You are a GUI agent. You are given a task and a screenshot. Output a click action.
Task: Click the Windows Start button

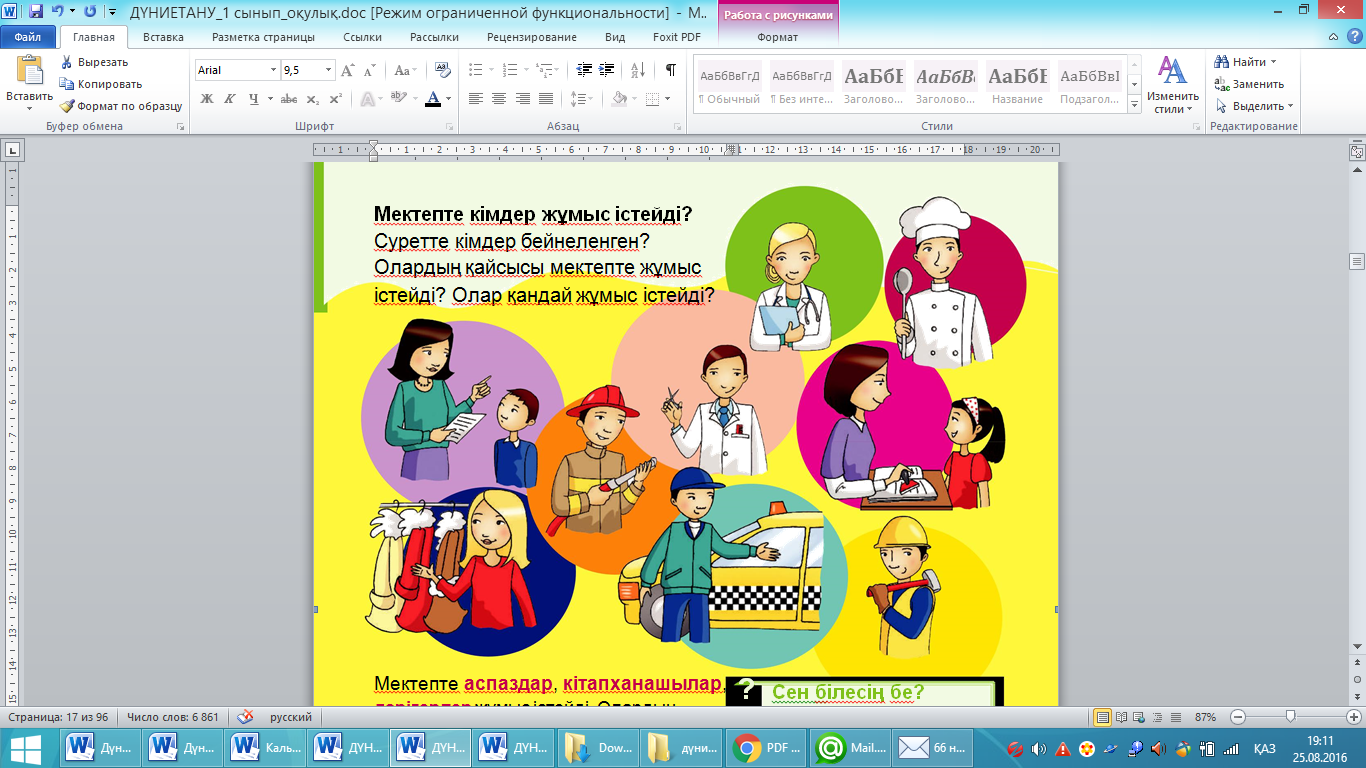coord(28,748)
